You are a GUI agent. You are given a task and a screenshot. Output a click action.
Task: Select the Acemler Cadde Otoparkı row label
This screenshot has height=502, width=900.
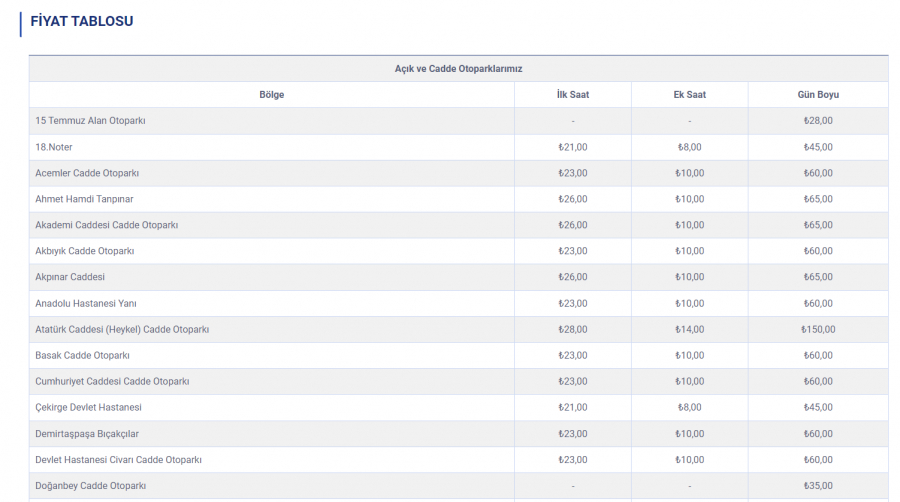87,173
